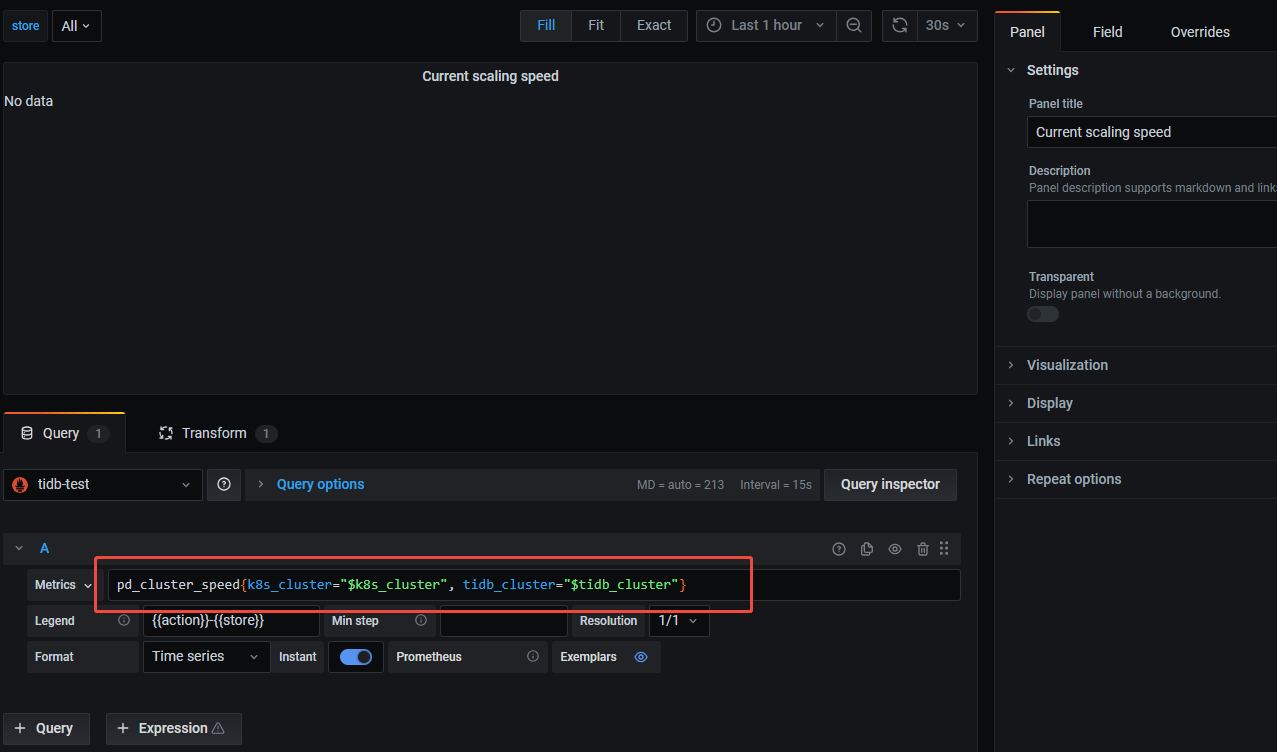The width and height of the screenshot is (1277, 752).
Task: Open the Format Time series dropdown
Action: 206,657
